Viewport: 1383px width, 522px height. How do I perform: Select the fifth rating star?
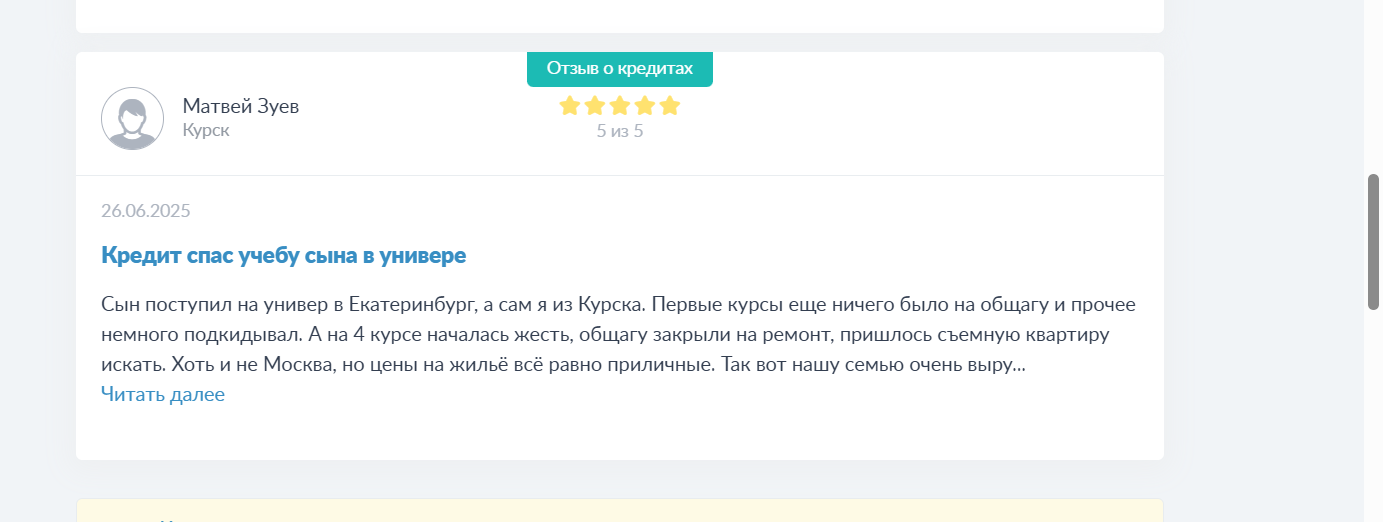click(670, 105)
